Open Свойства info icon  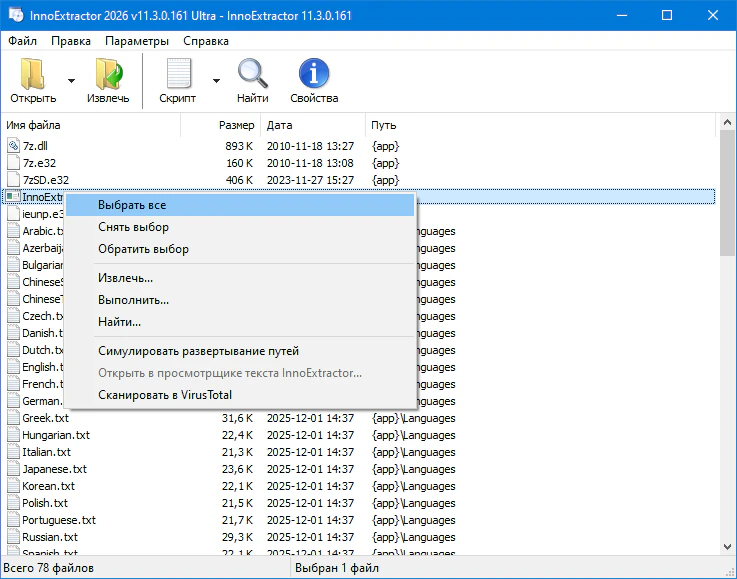tap(314, 75)
